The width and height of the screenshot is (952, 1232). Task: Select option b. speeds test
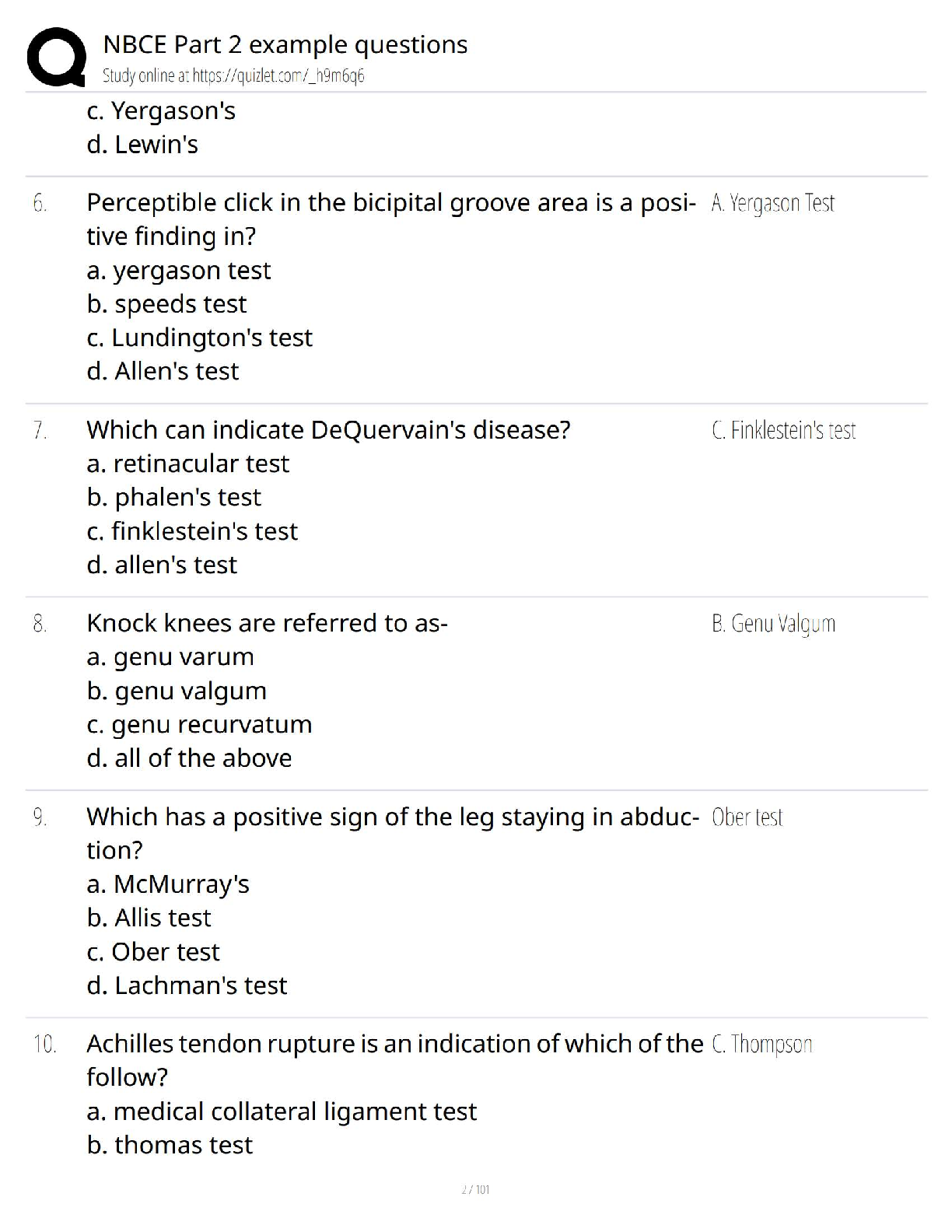[166, 304]
